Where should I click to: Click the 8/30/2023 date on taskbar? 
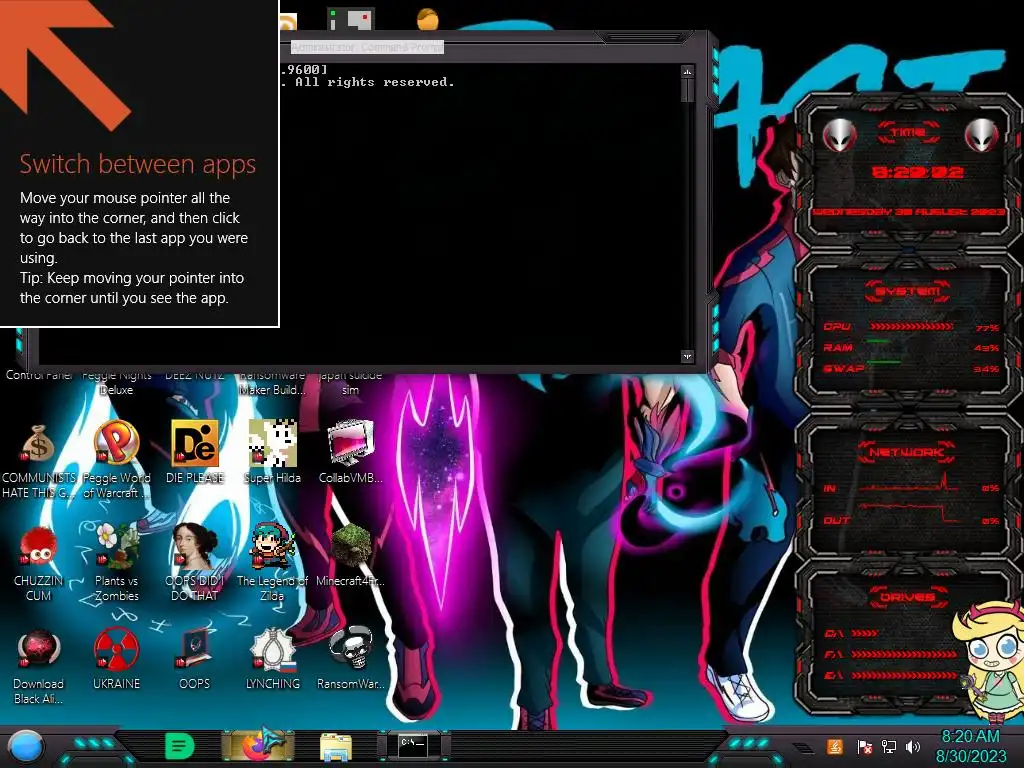(x=971, y=756)
